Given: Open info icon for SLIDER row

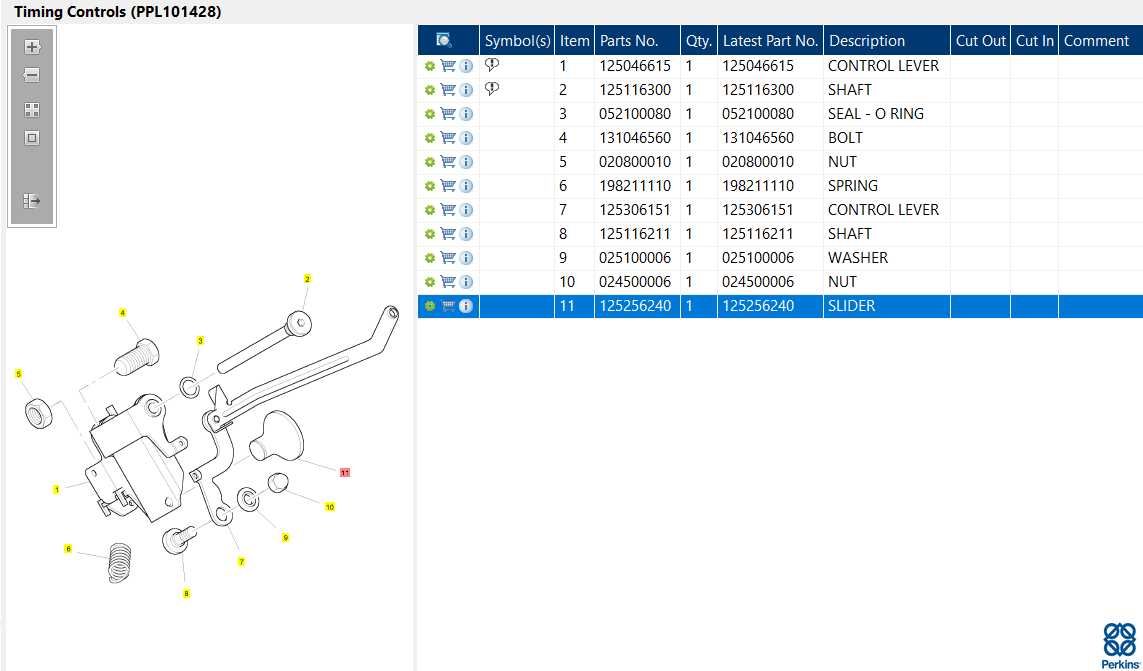Looking at the screenshot, I should coord(466,306).
